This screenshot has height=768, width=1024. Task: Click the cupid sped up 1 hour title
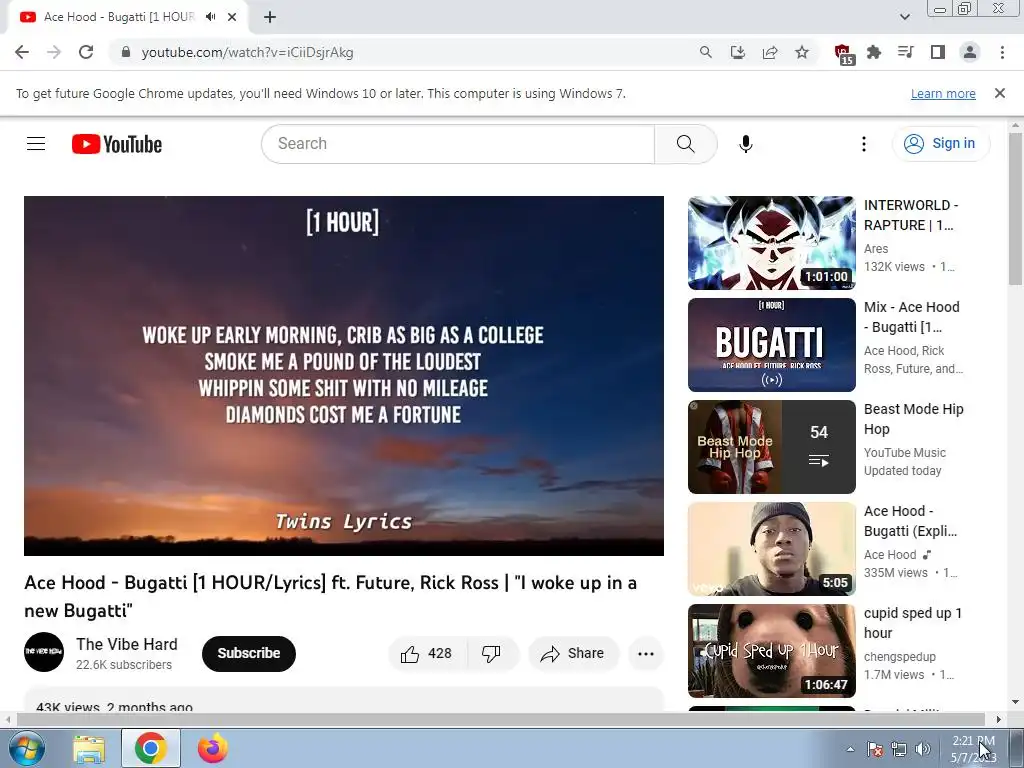[912, 622]
